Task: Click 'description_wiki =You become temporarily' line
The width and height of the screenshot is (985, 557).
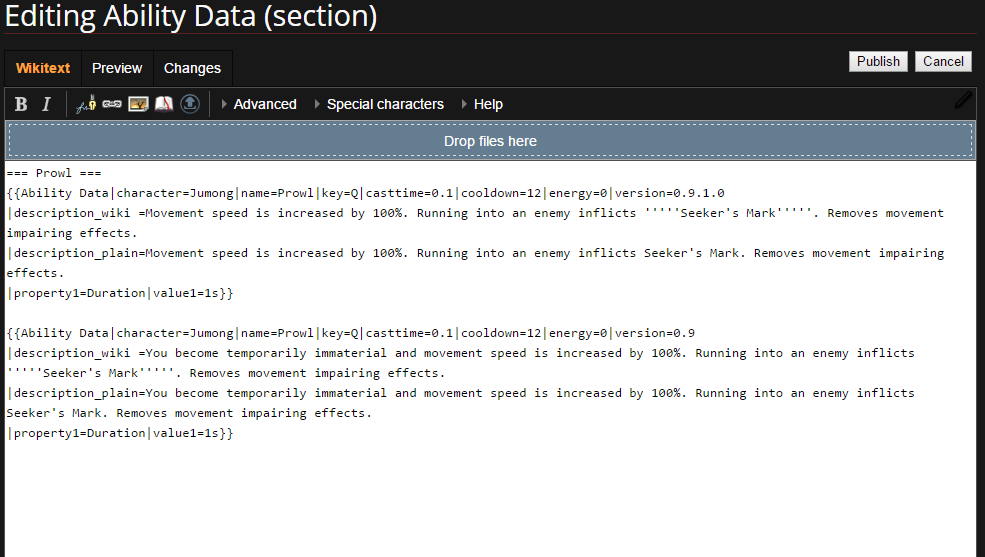Action: point(460,353)
